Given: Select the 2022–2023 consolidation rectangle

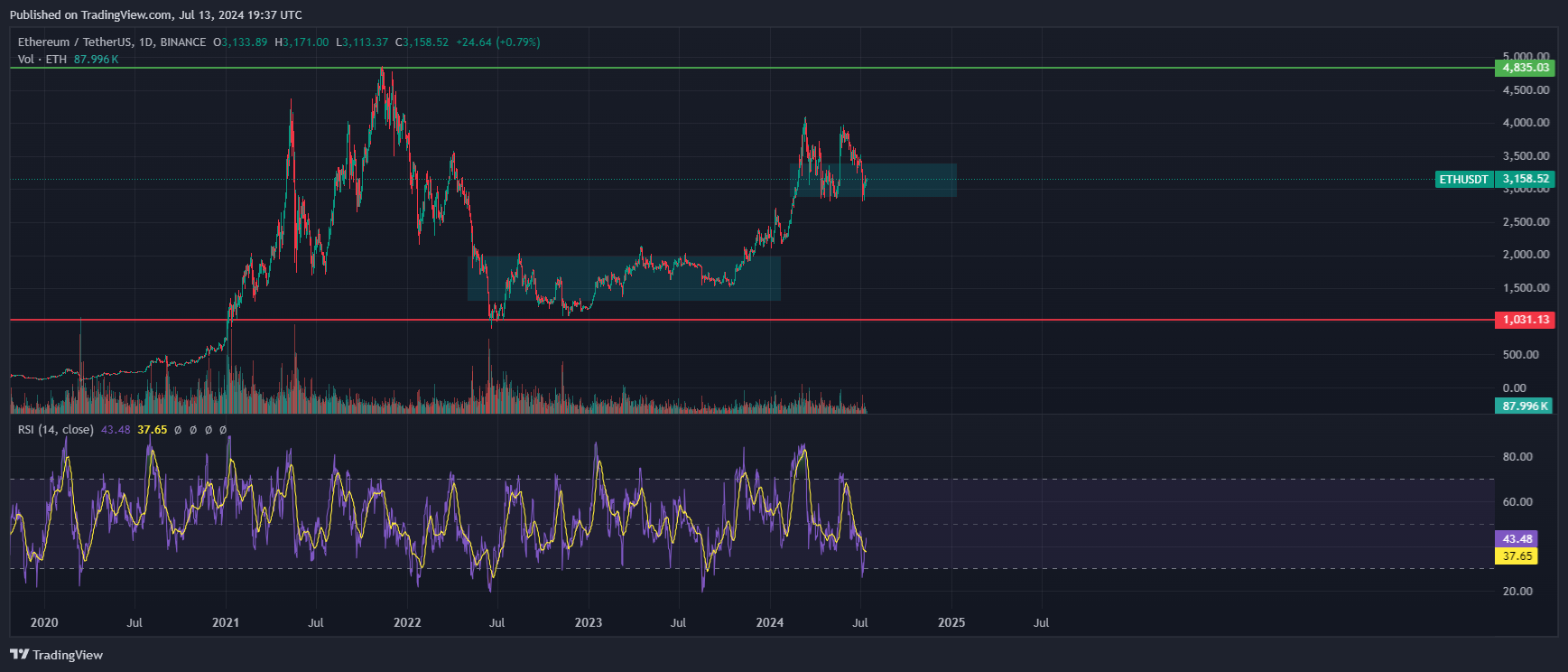Looking at the screenshot, I should click(x=624, y=278).
